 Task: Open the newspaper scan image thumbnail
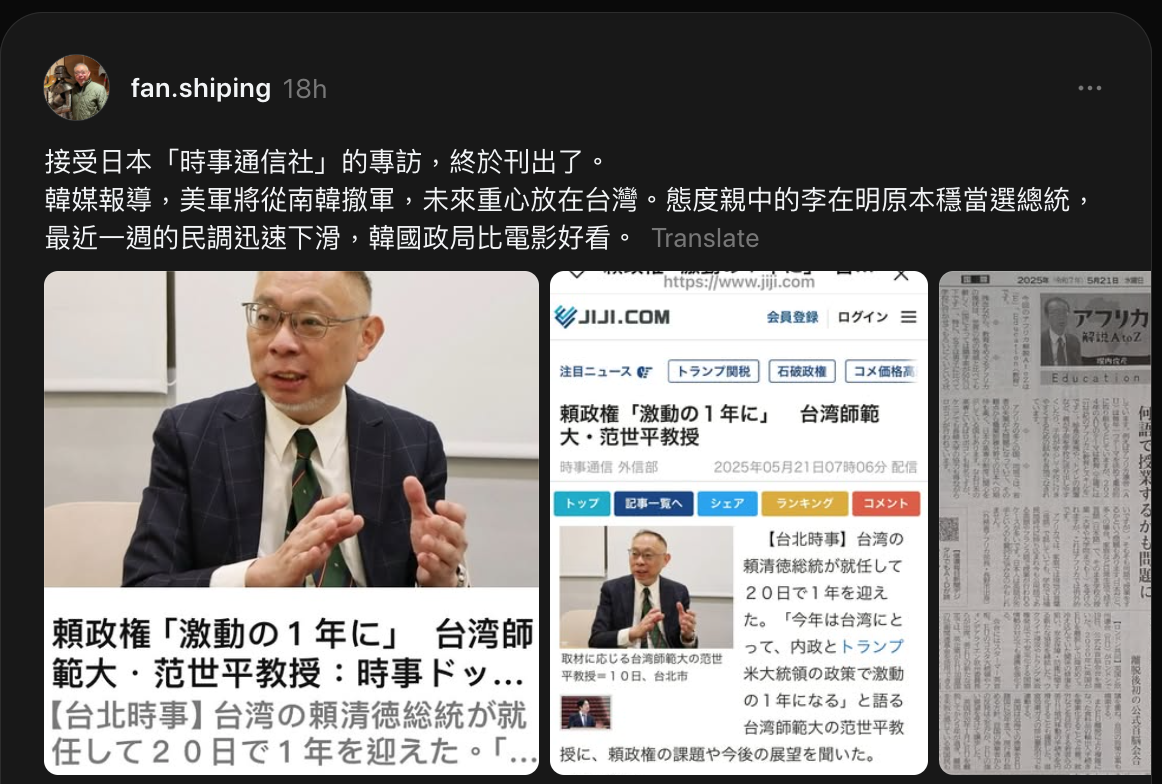click(1045, 523)
